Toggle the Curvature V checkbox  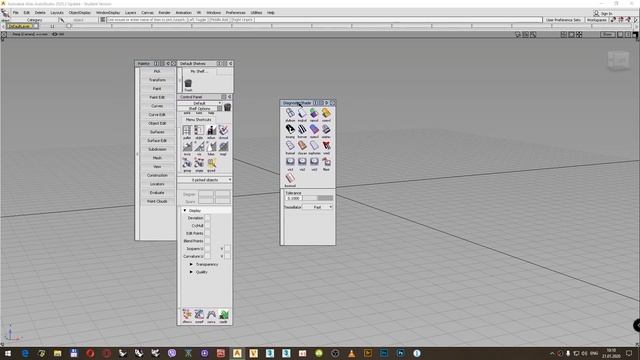[x=227, y=256]
